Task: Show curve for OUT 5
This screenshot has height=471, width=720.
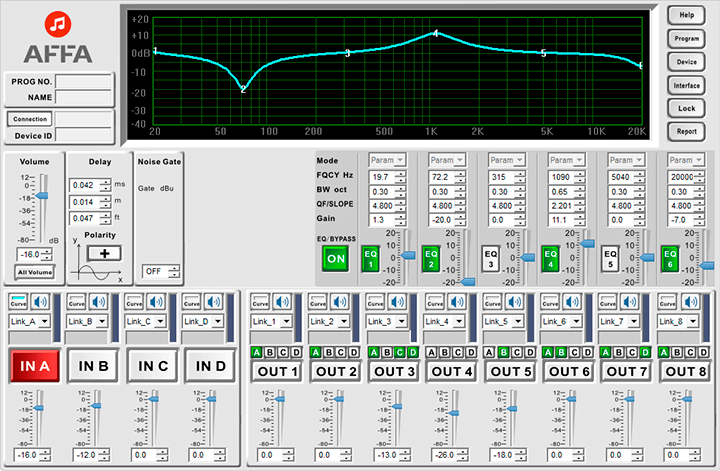Action: coord(493,302)
